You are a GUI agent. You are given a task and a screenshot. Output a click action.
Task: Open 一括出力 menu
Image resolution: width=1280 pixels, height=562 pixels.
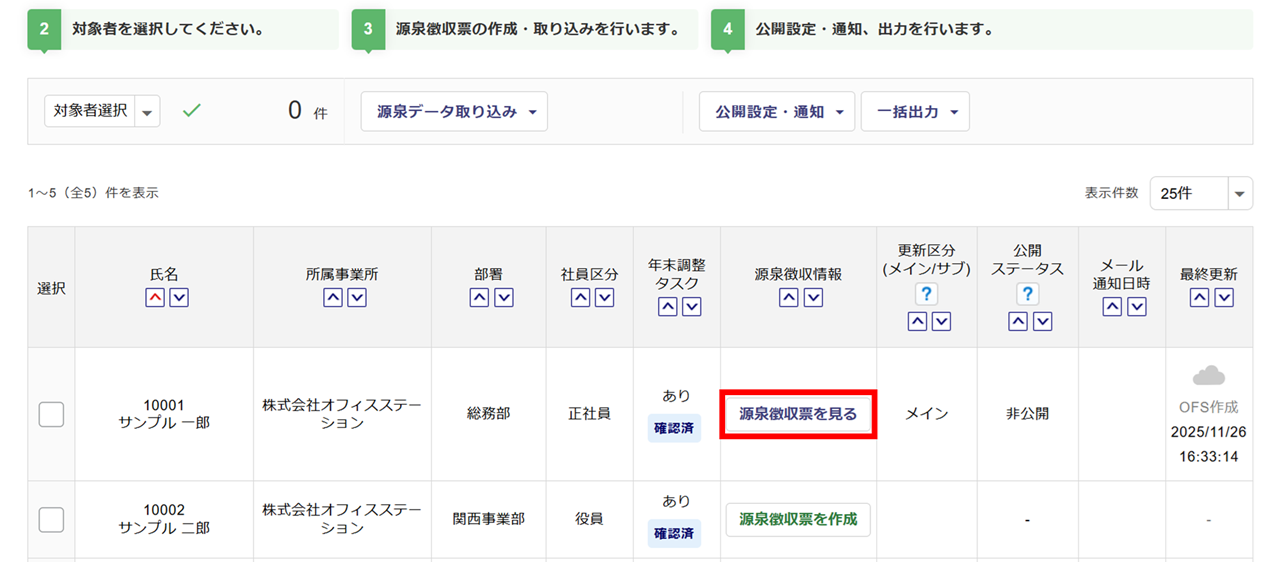[x=915, y=112]
